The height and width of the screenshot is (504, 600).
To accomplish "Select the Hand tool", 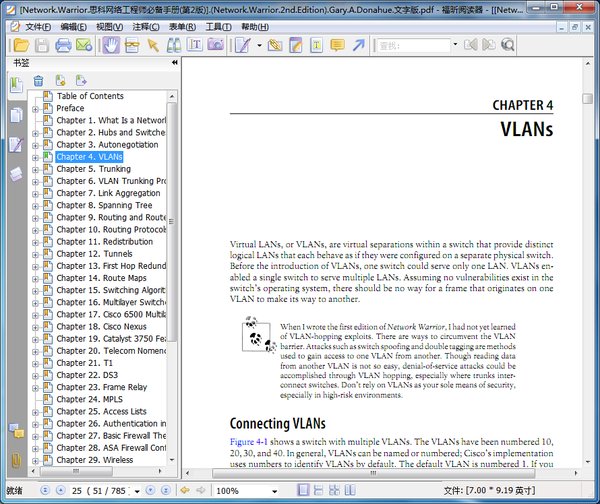I will tap(111, 45).
